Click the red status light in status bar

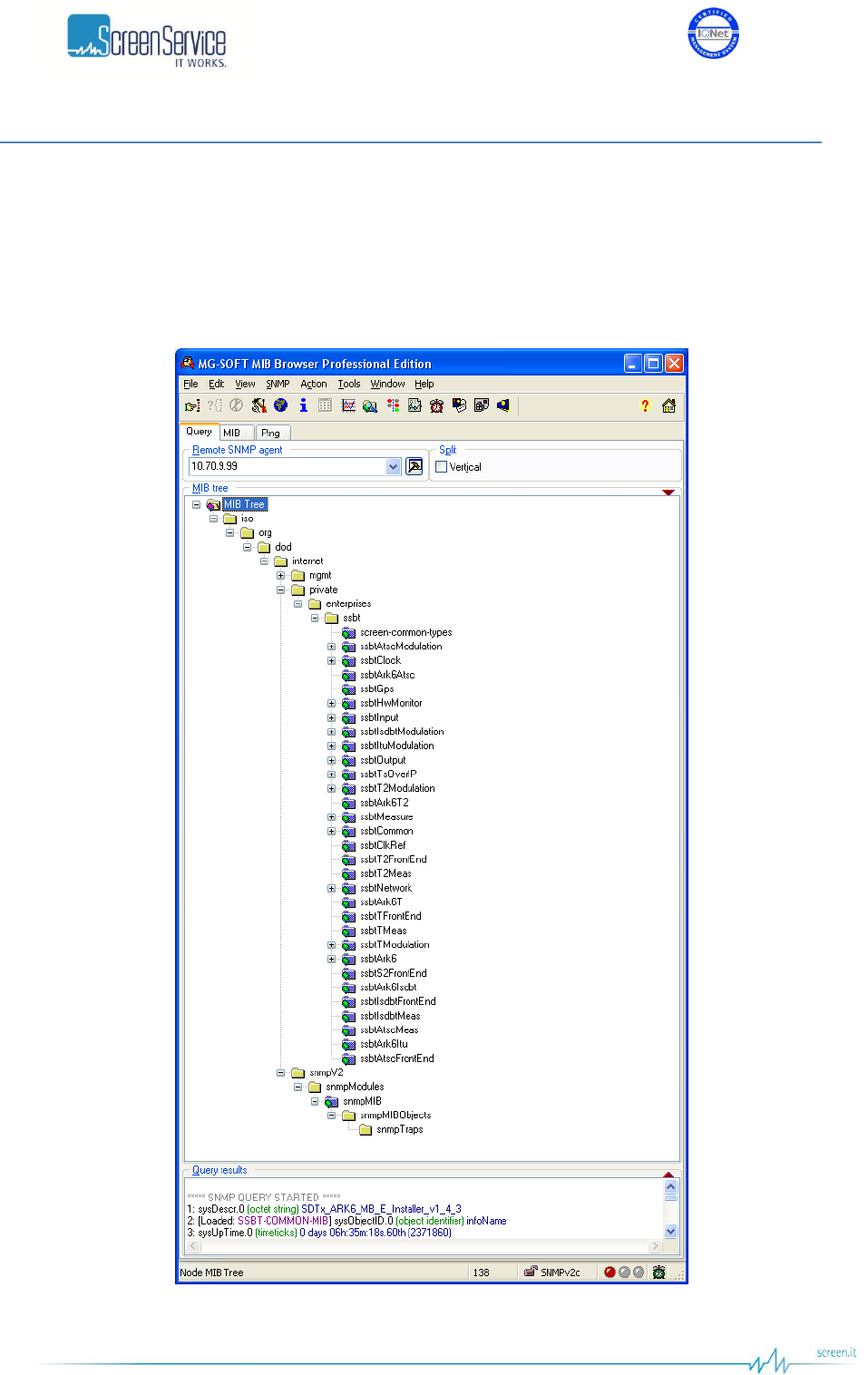coord(610,1272)
